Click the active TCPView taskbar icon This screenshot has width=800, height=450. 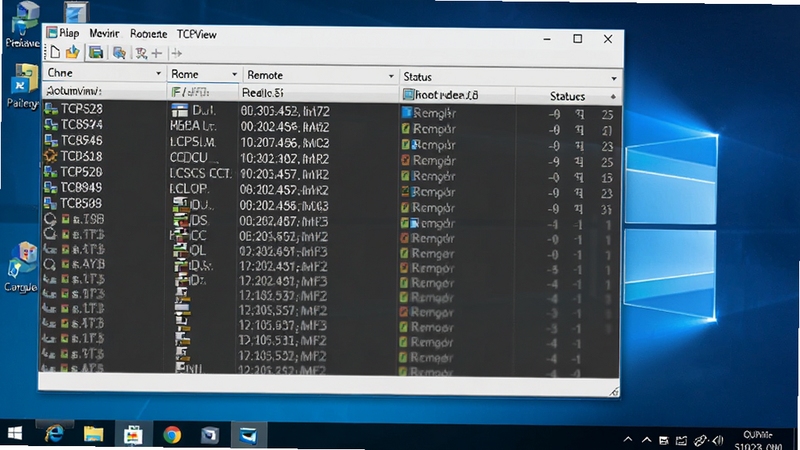pos(248,436)
